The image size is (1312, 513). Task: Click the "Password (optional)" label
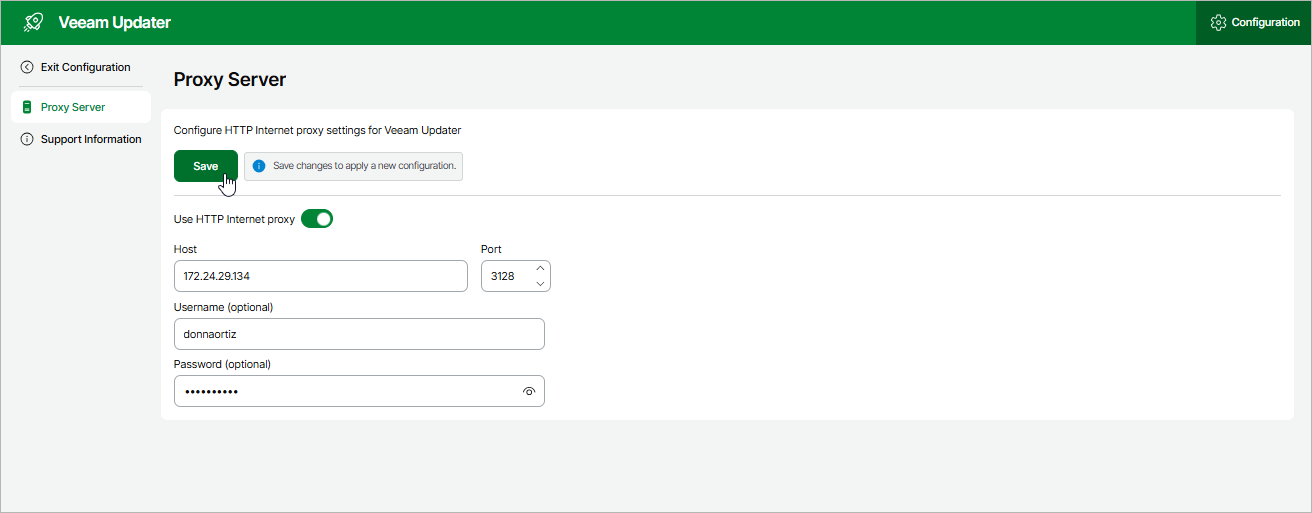click(222, 364)
